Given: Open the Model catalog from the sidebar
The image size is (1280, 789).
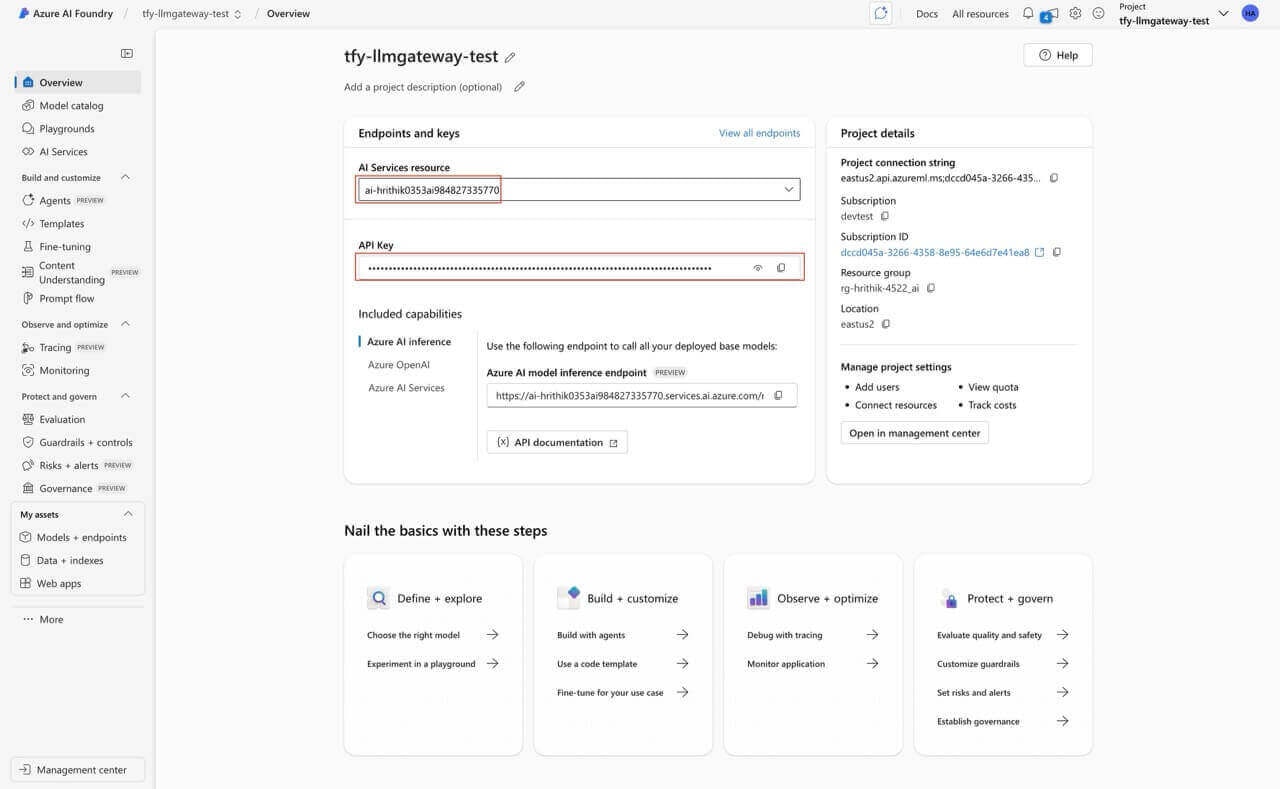Looking at the screenshot, I should [73, 105].
